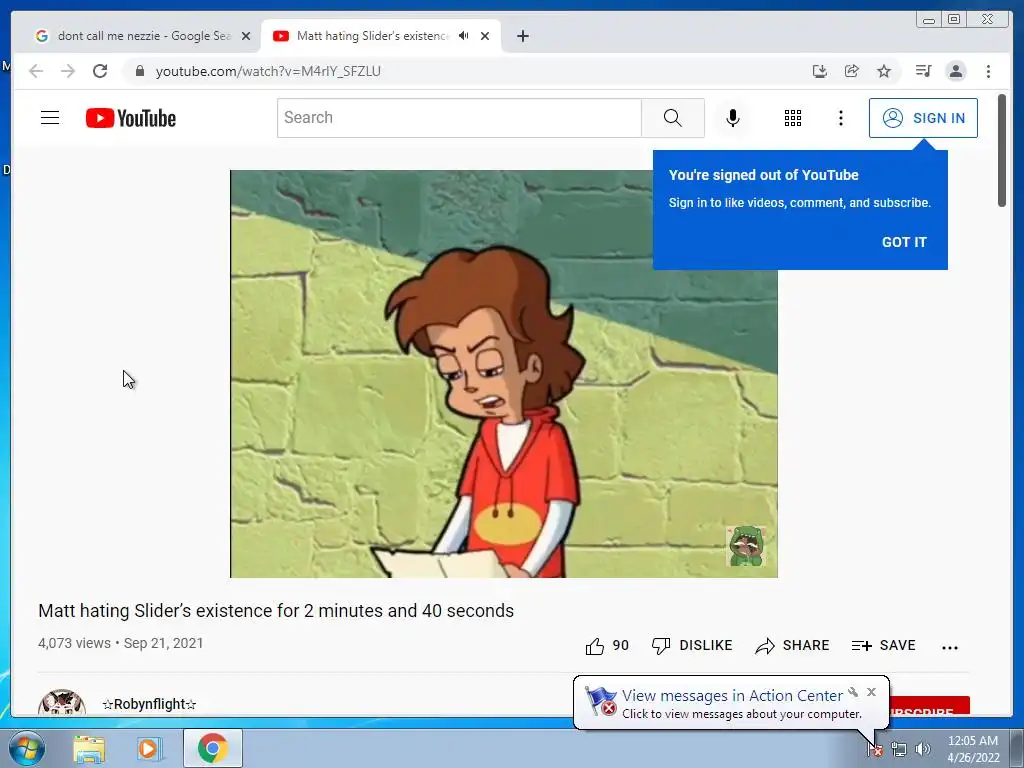
Task: Click the Action Center flag tray icon
Action: tap(875, 750)
